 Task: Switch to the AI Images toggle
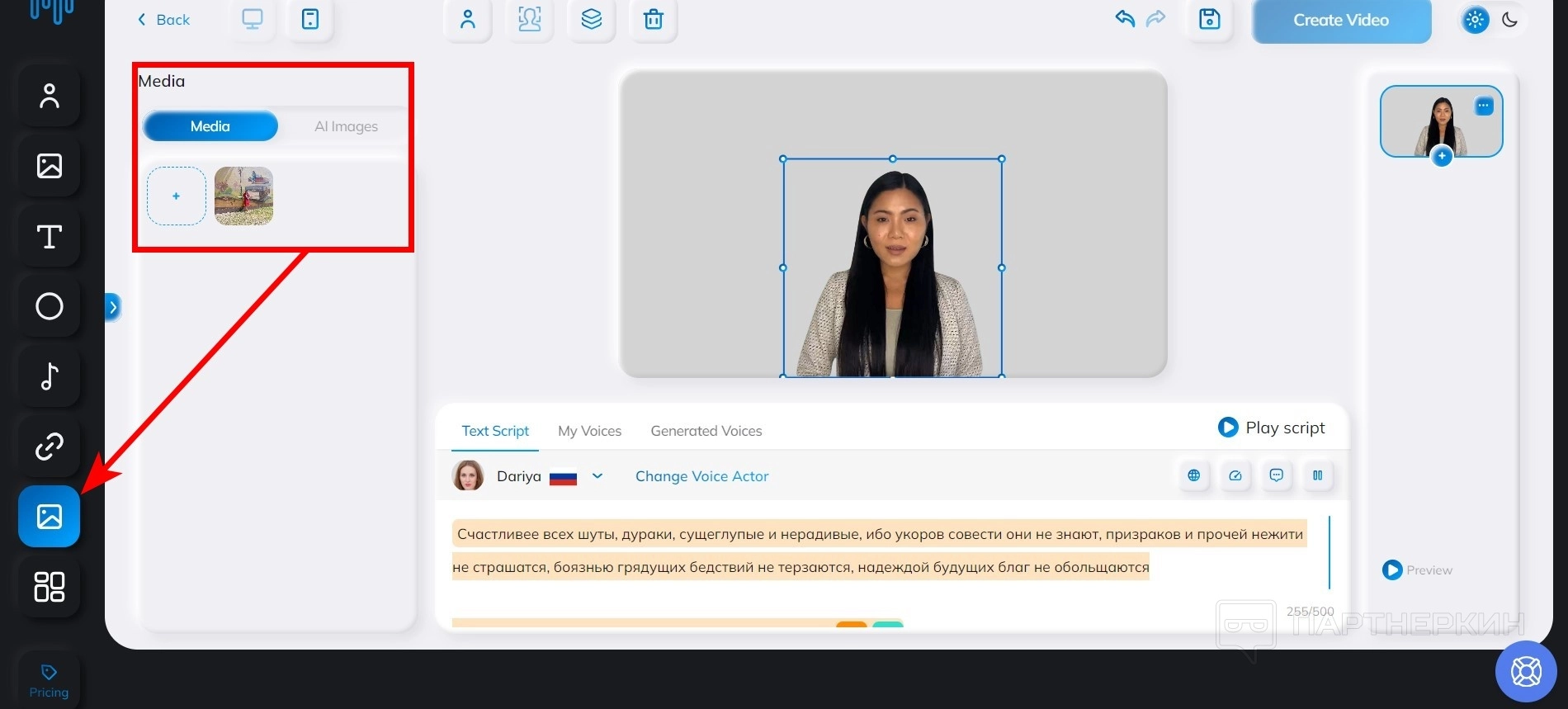(346, 126)
